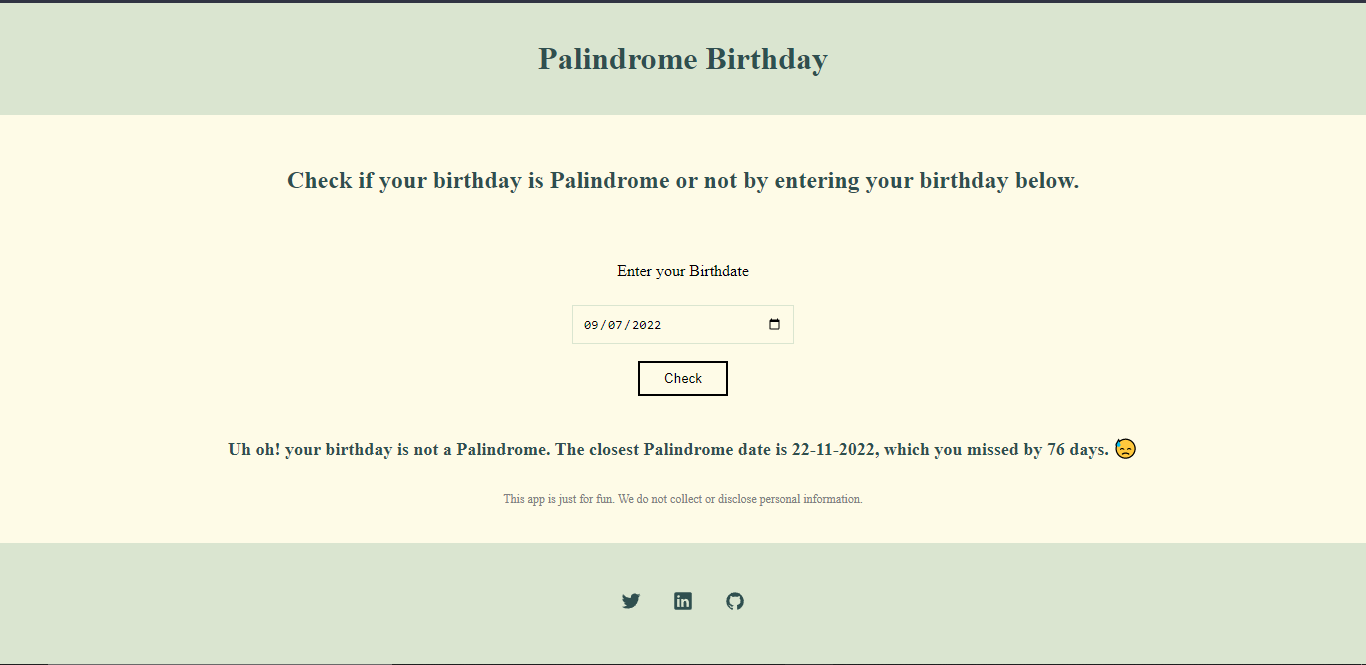Viewport: 1366px width, 665px height.
Task: Click the sad emoji after the result message
Action: (1124, 449)
